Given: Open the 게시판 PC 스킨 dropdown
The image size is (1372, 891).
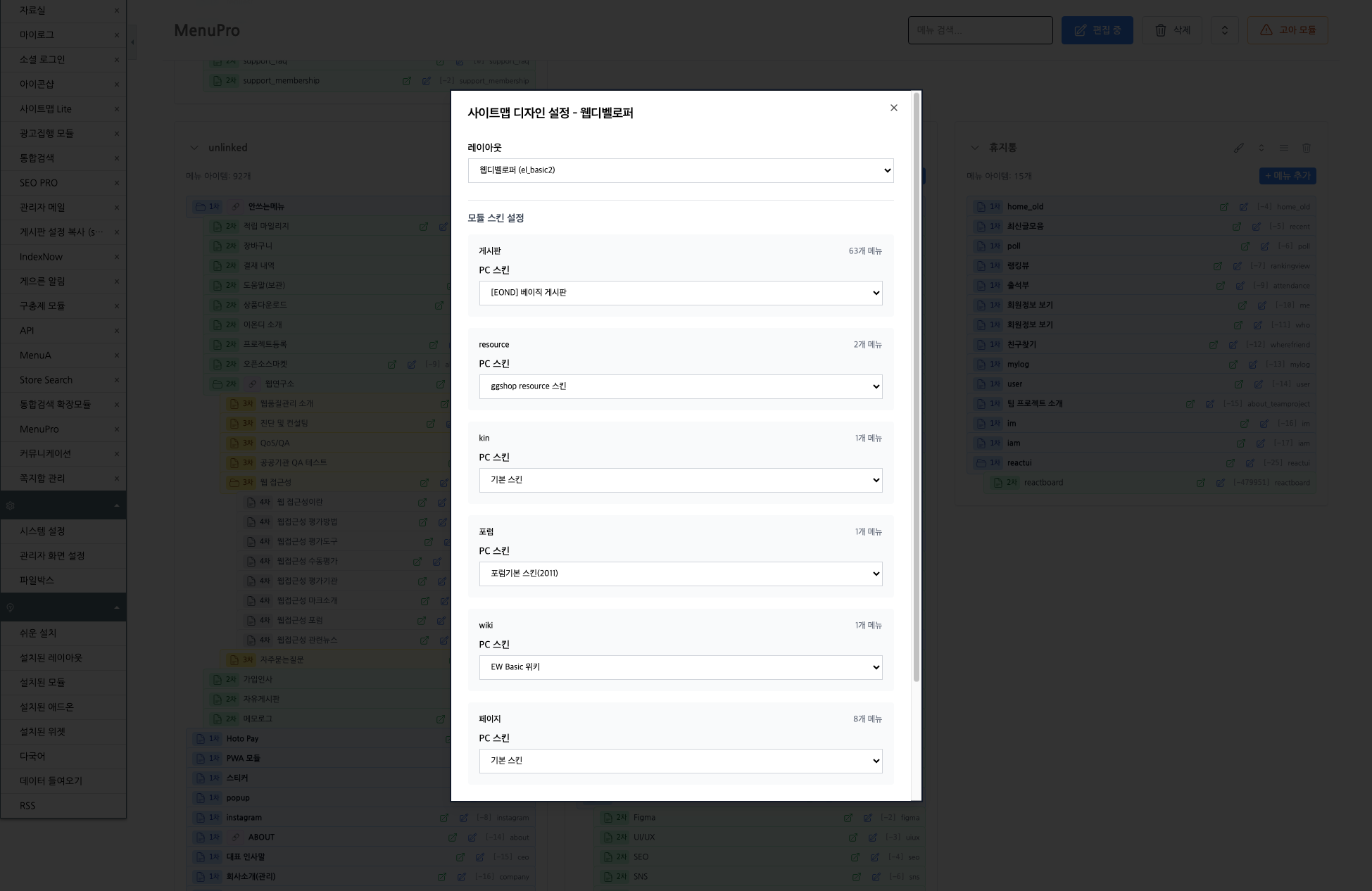Looking at the screenshot, I should (x=681, y=293).
